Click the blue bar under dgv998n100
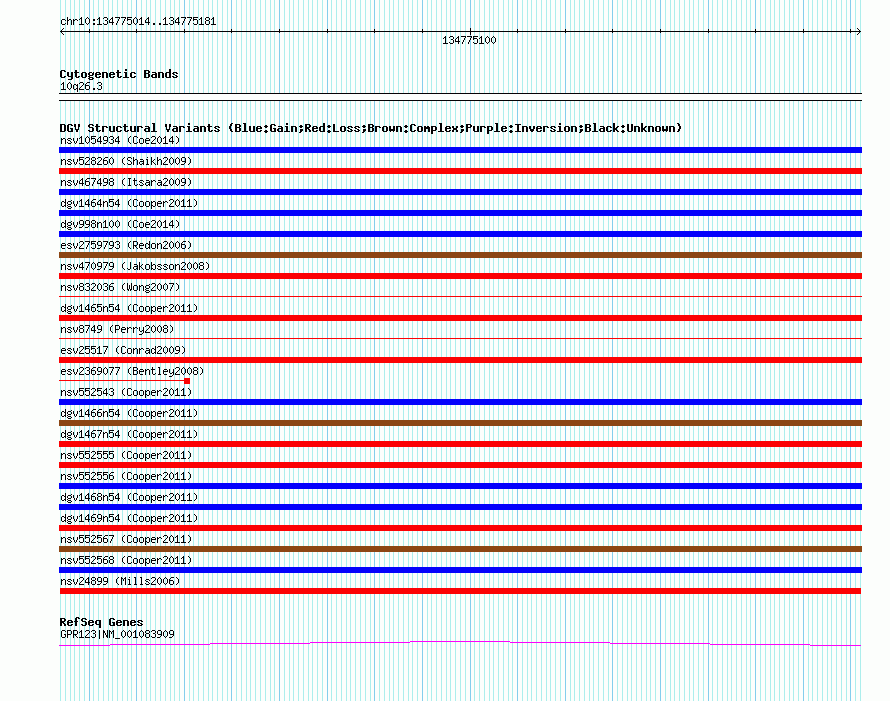The width and height of the screenshot is (890, 701). pyautogui.click(x=460, y=234)
